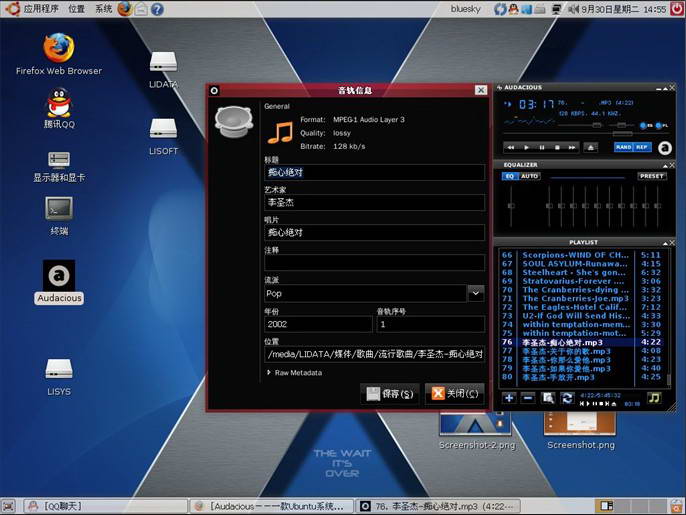Toggle the RAND shuffle button

[x=623, y=147]
